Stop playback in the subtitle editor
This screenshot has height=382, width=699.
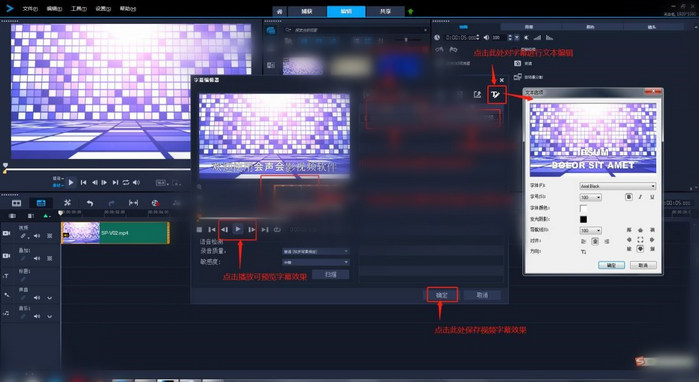pyautogui.click(x=199, y=230)
